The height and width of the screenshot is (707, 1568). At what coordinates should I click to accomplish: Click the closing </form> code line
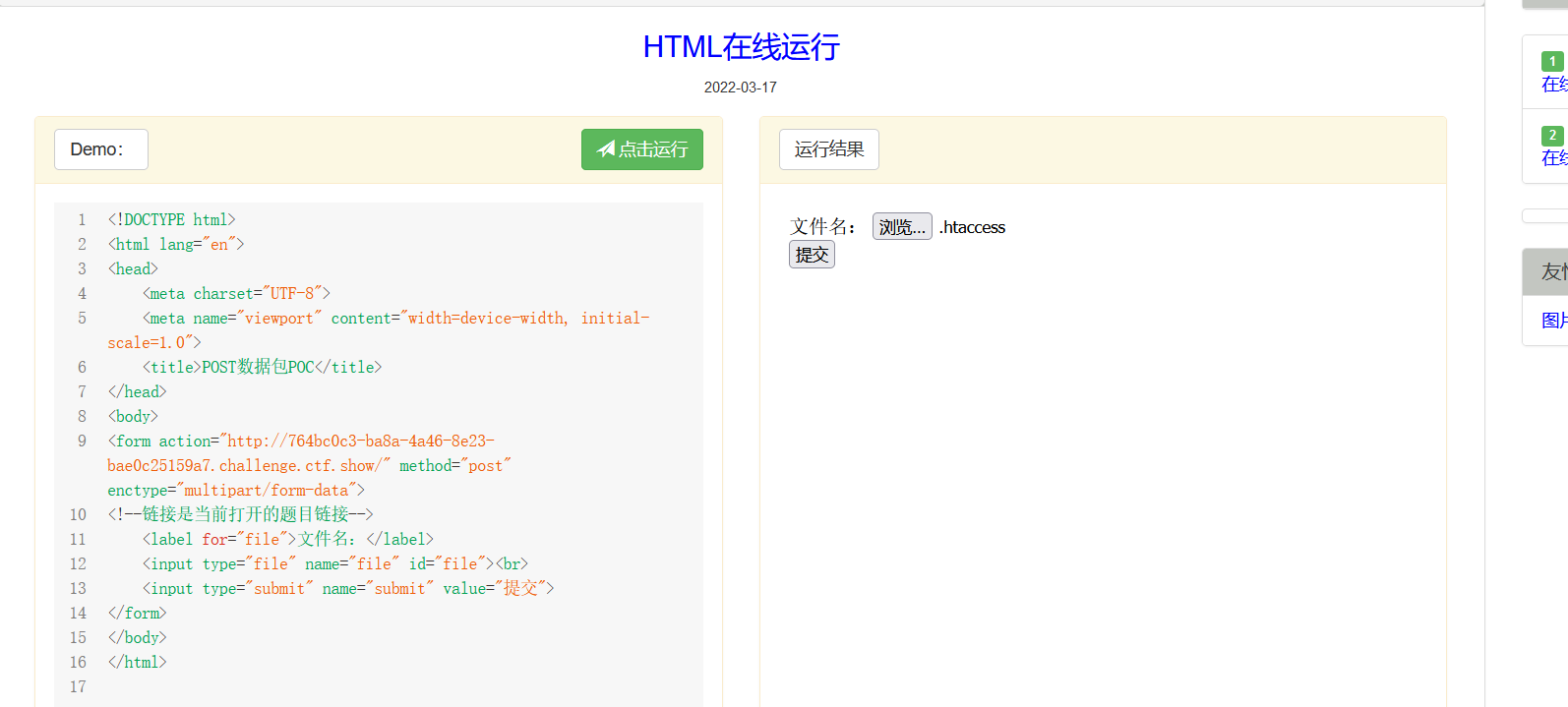click(137, 613)
